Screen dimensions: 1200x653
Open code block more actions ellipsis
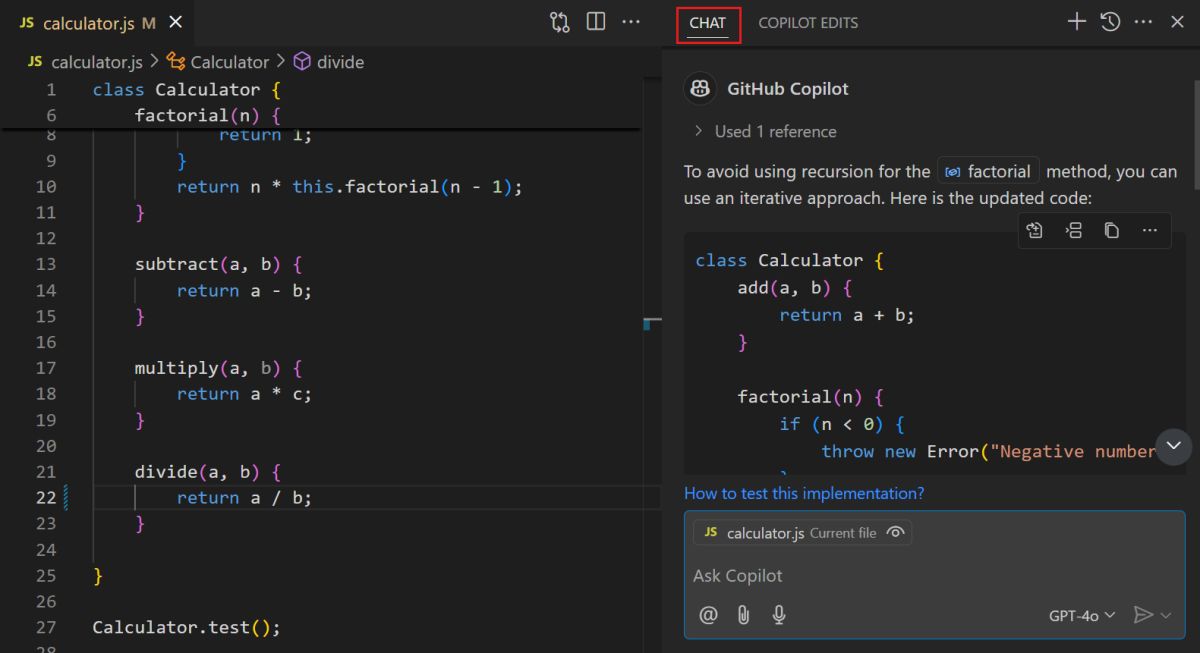(1149, 230)
